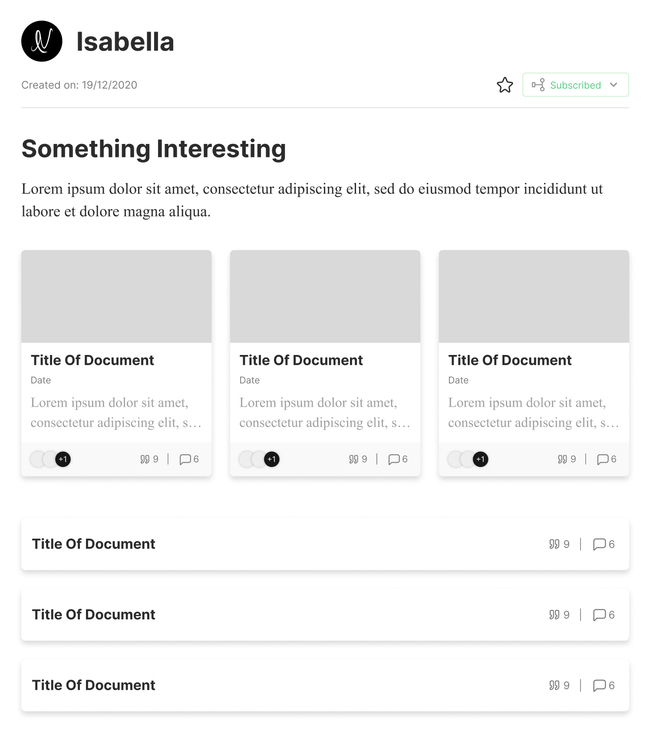Open the first document card thumbnail
The width and height of the screenshot is (650, 736).
pyautogui.click(x=116, y=296)
